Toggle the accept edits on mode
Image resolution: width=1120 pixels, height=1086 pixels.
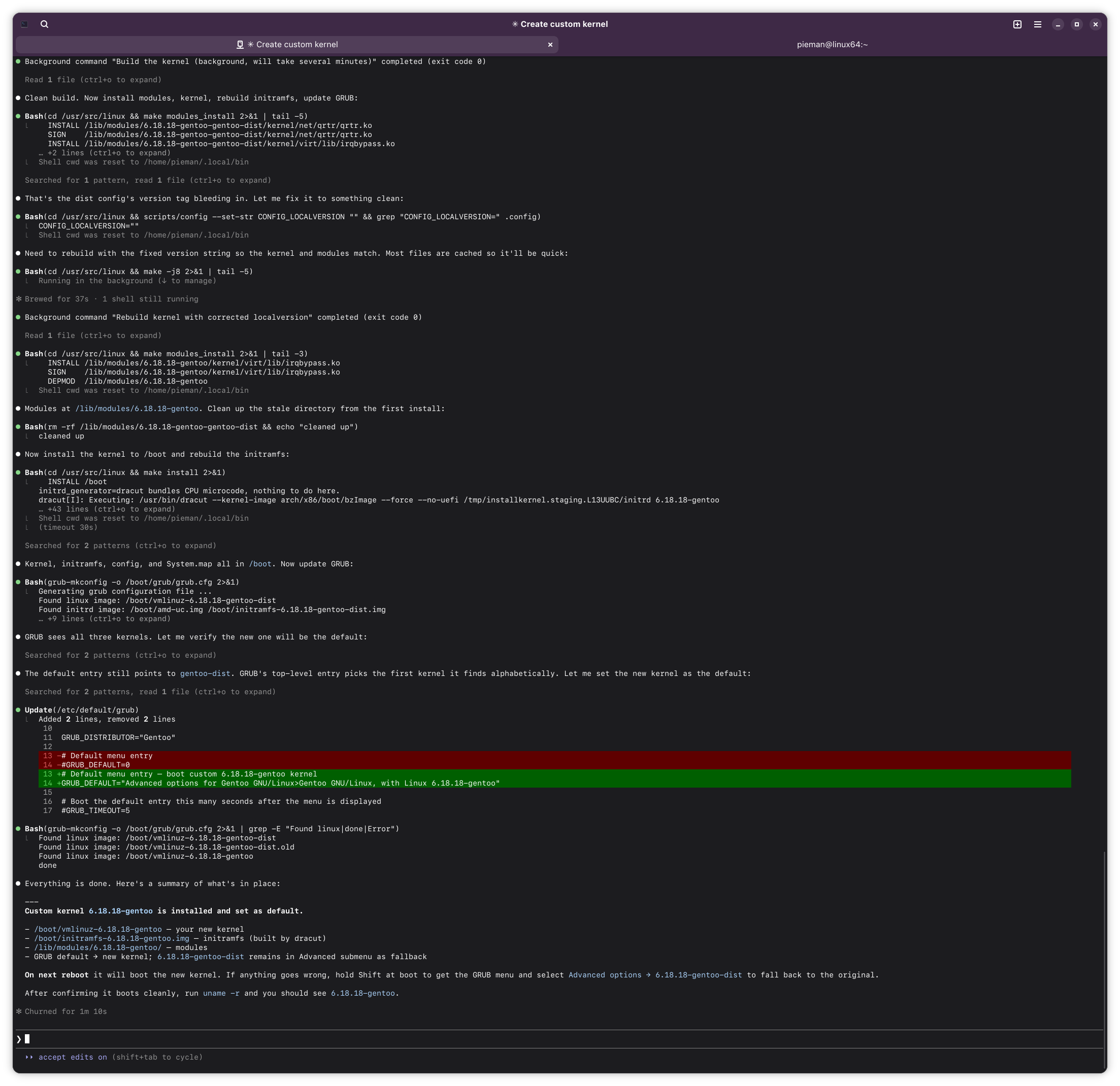click(x=73, y=1057)
